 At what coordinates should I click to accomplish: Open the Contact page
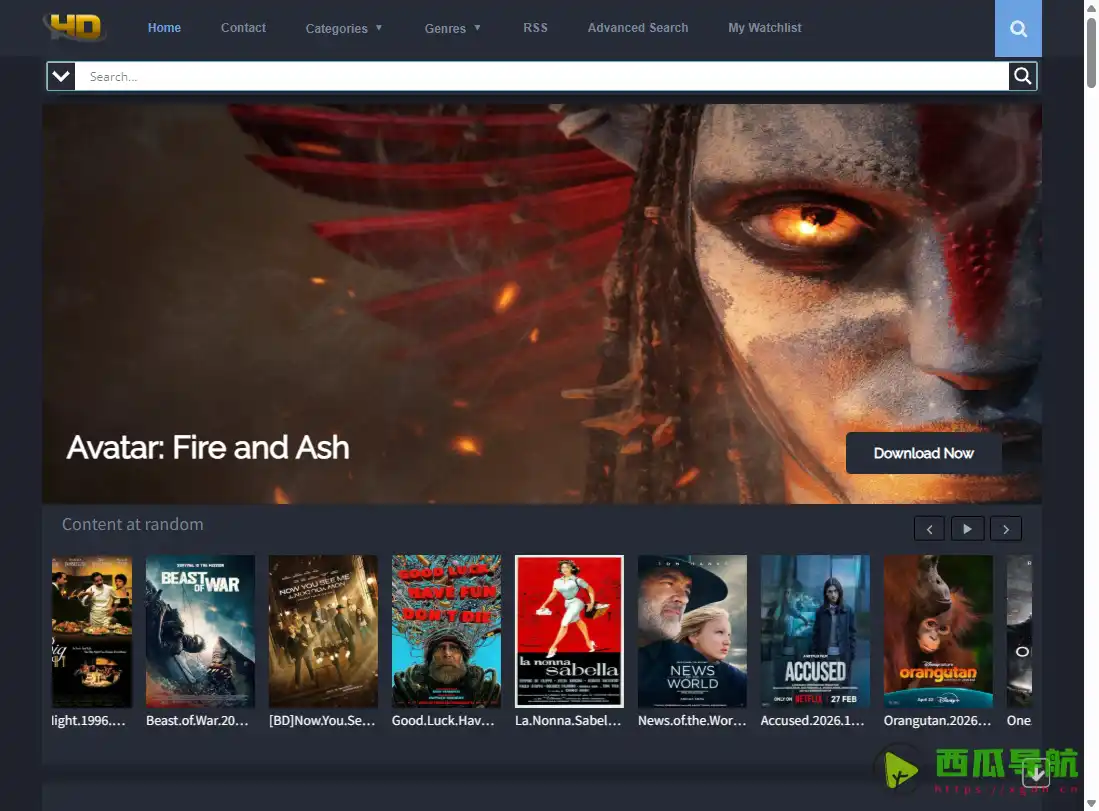coord(243,27)
